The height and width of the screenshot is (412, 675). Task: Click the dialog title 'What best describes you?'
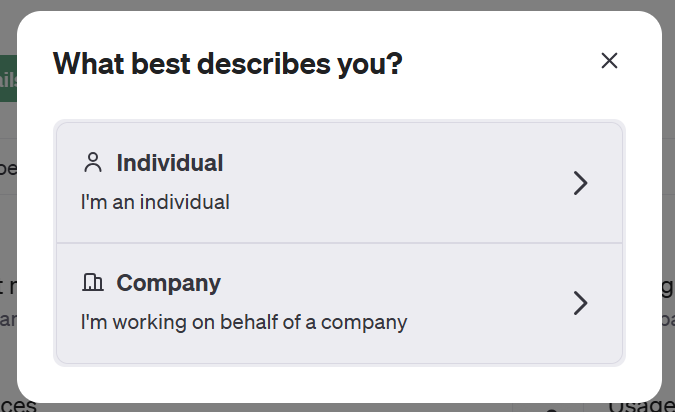coord(228,64)
